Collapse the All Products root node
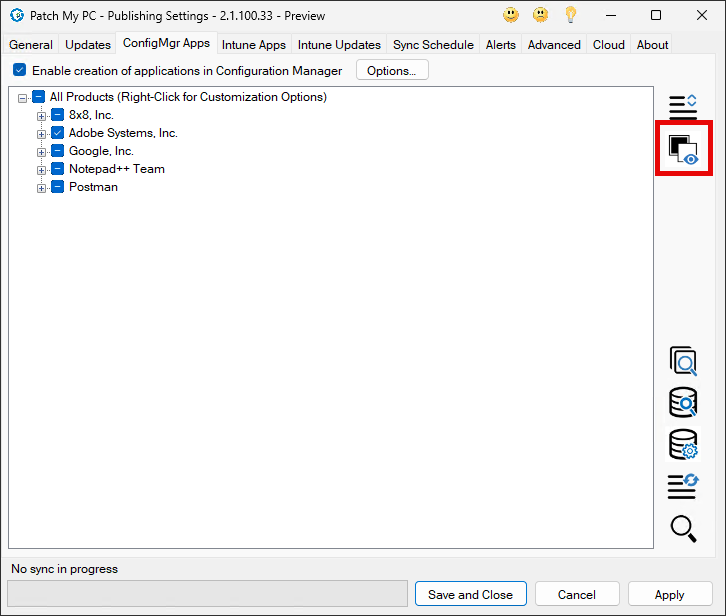This screenshot has height=616, width=726. point(23,98)
